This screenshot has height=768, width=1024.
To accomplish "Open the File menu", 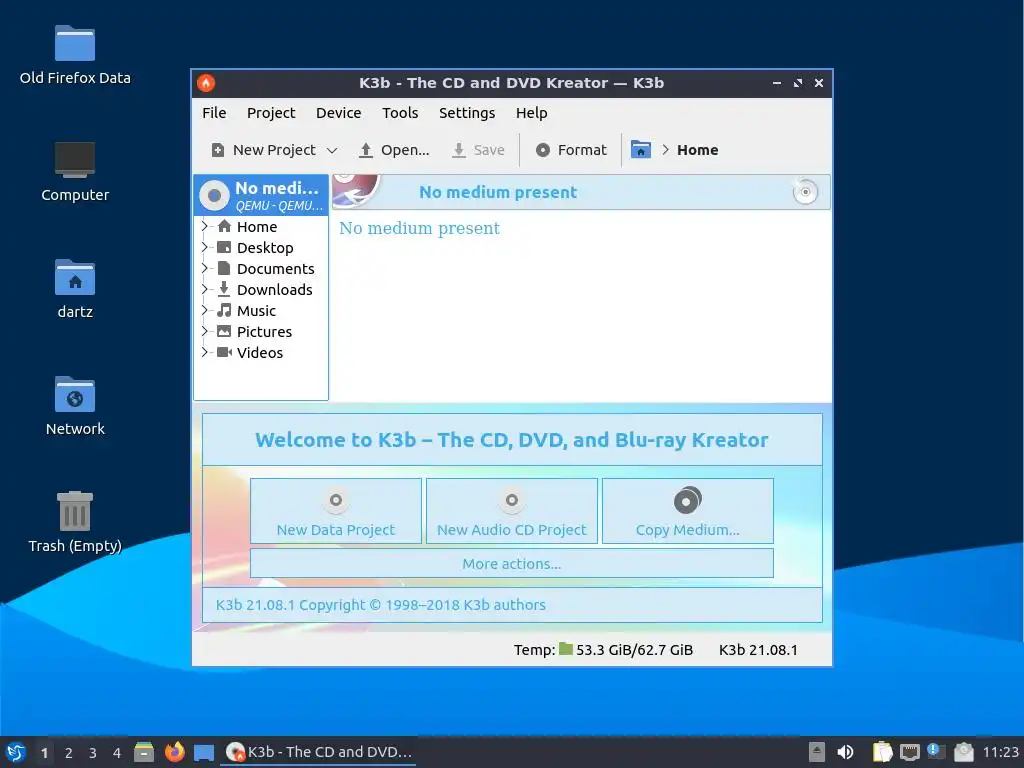I will [x=214, y=113].
